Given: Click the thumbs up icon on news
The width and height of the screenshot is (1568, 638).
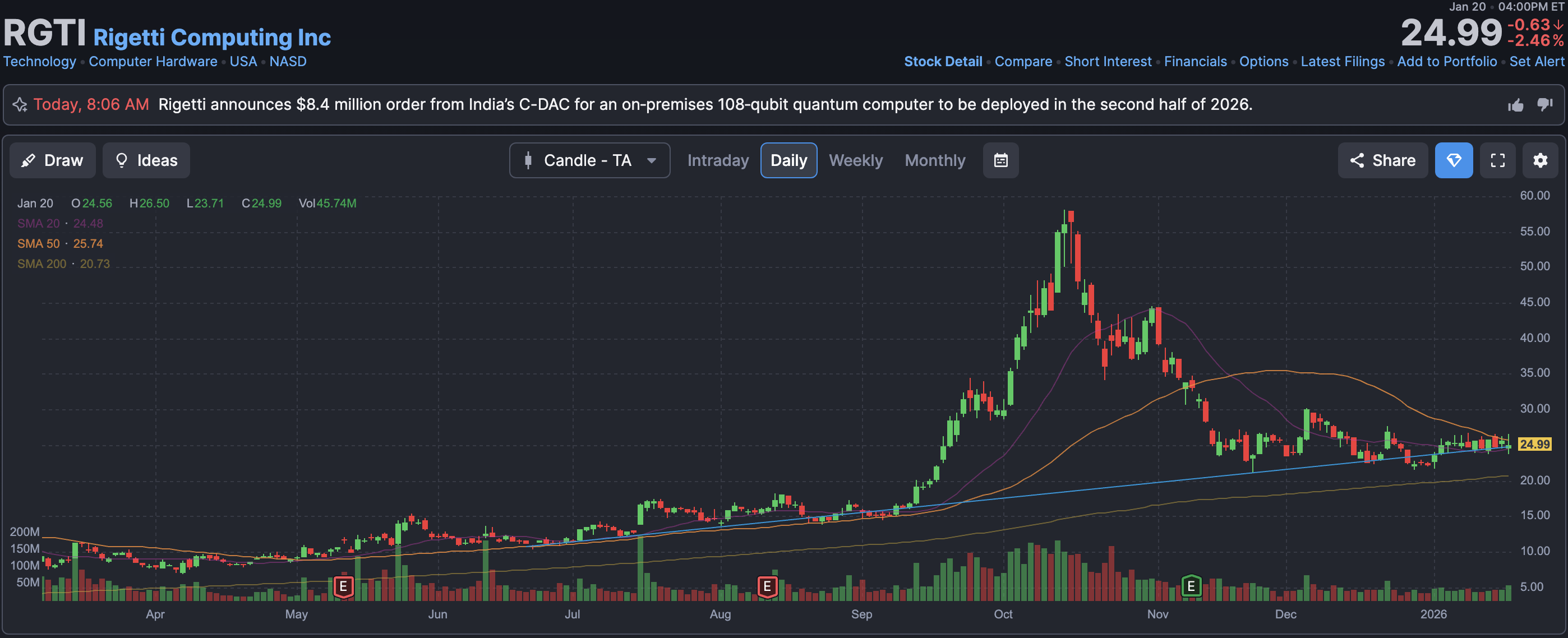Looking at the screenshot, I should 1516,105.
